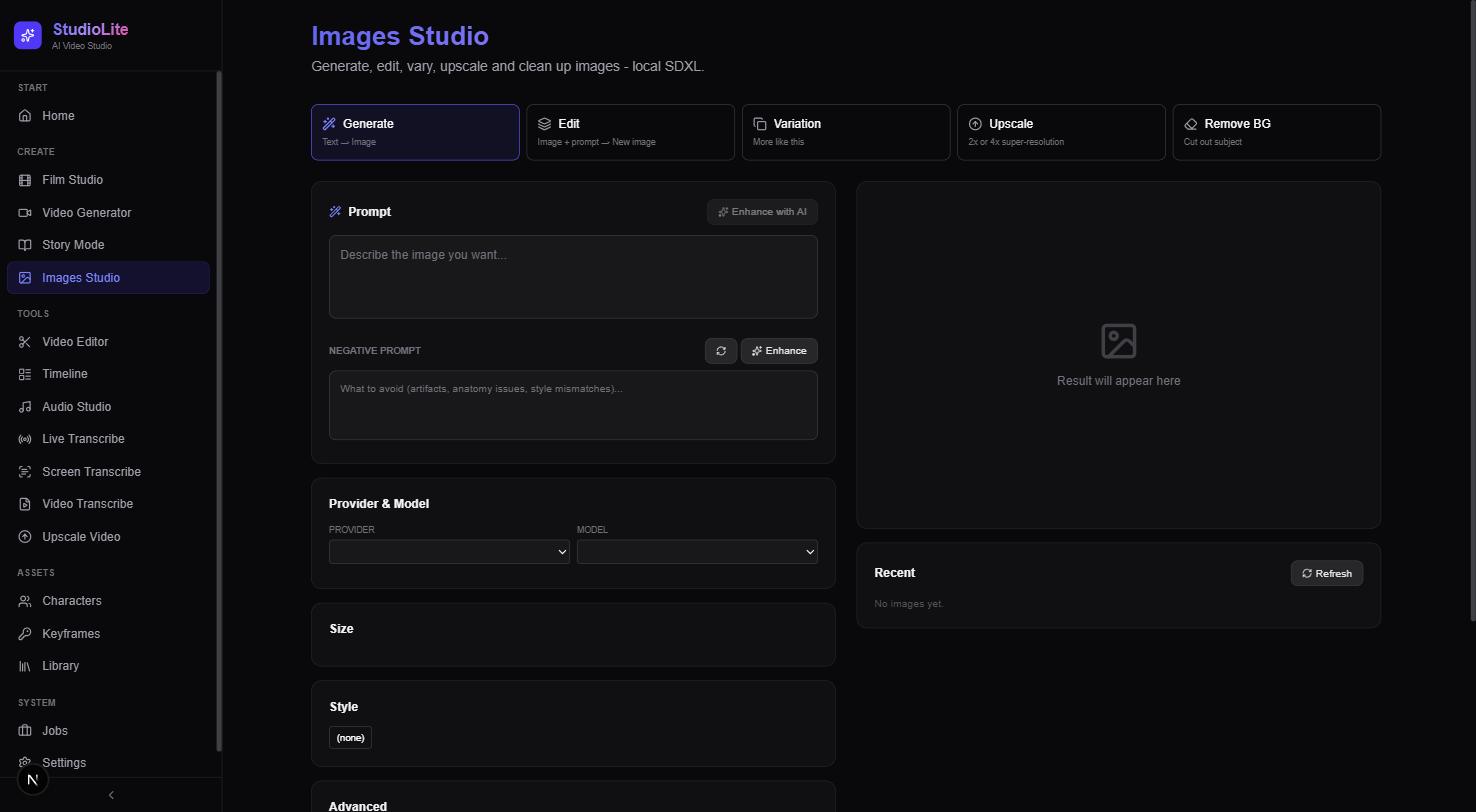Image resolution: width=1476 pixels, height=812 pixels.
Task: Open Settings from the sidebar
Action: [x=108, y=763]
